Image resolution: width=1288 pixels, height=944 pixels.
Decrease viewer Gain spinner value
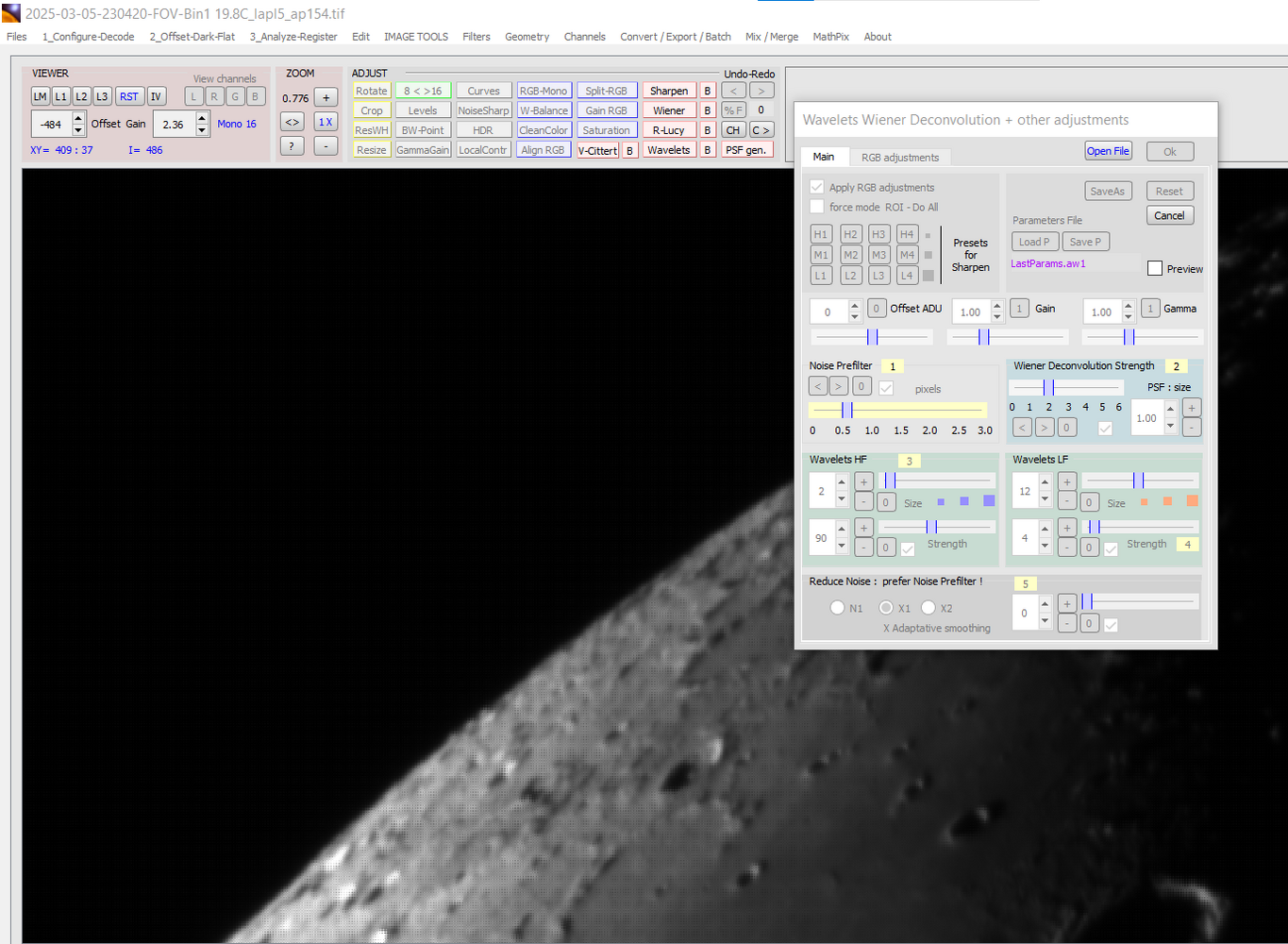(202, 130)
